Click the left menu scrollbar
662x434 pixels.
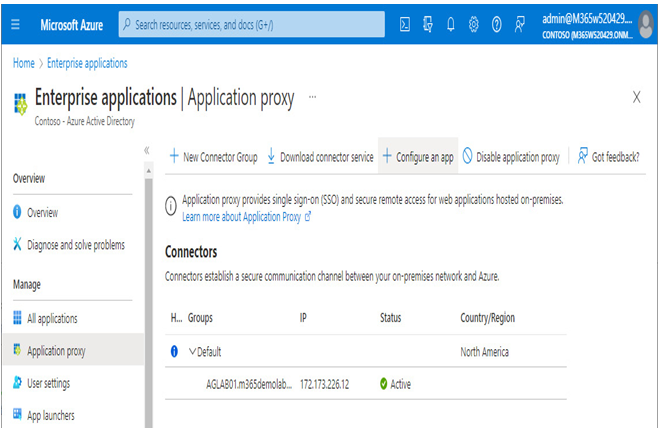pos(149,298)
